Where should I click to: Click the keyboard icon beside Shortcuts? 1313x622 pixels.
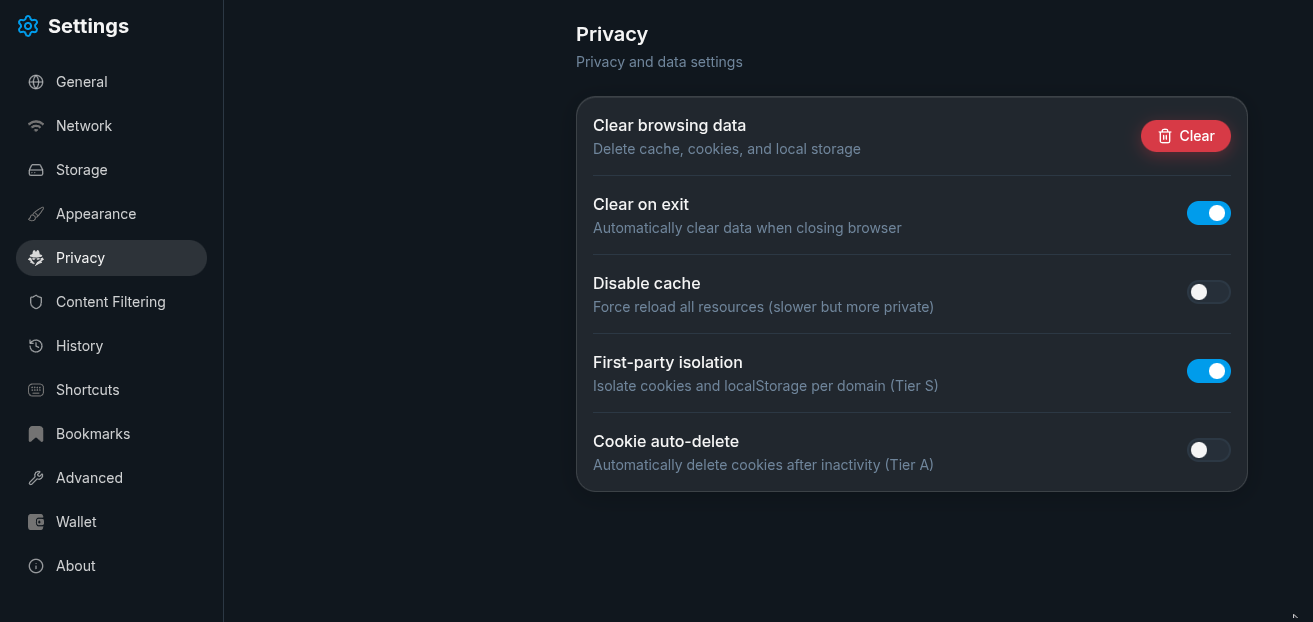(36, 390)
